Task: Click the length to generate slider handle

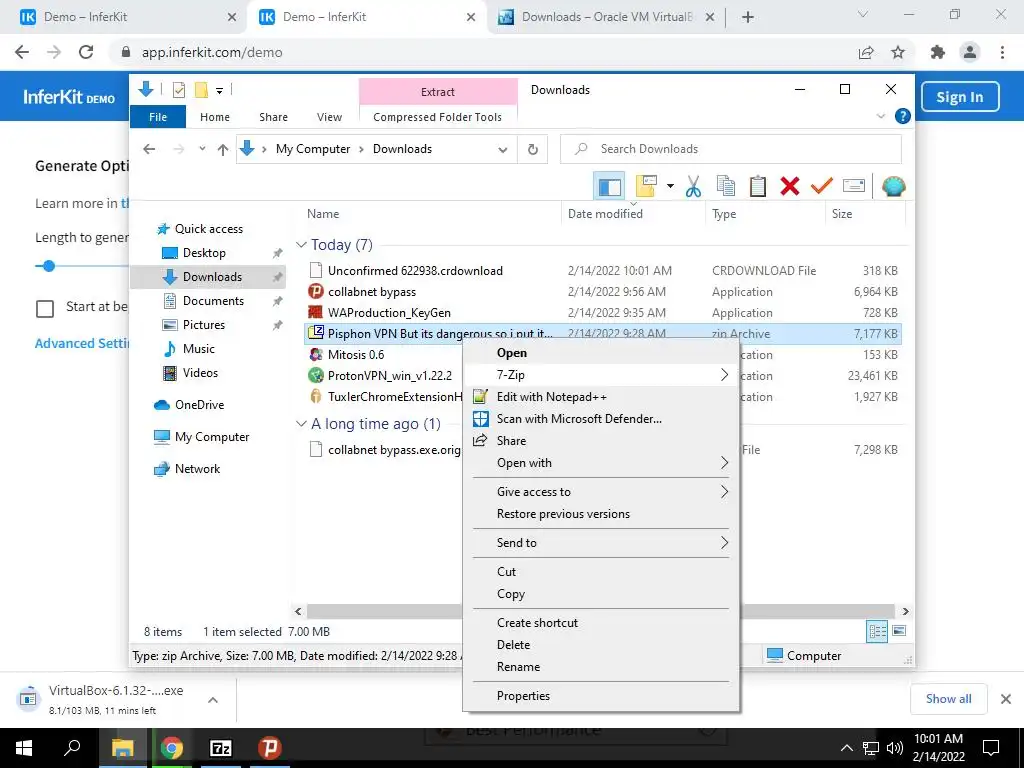Action: tap(48, 266)
